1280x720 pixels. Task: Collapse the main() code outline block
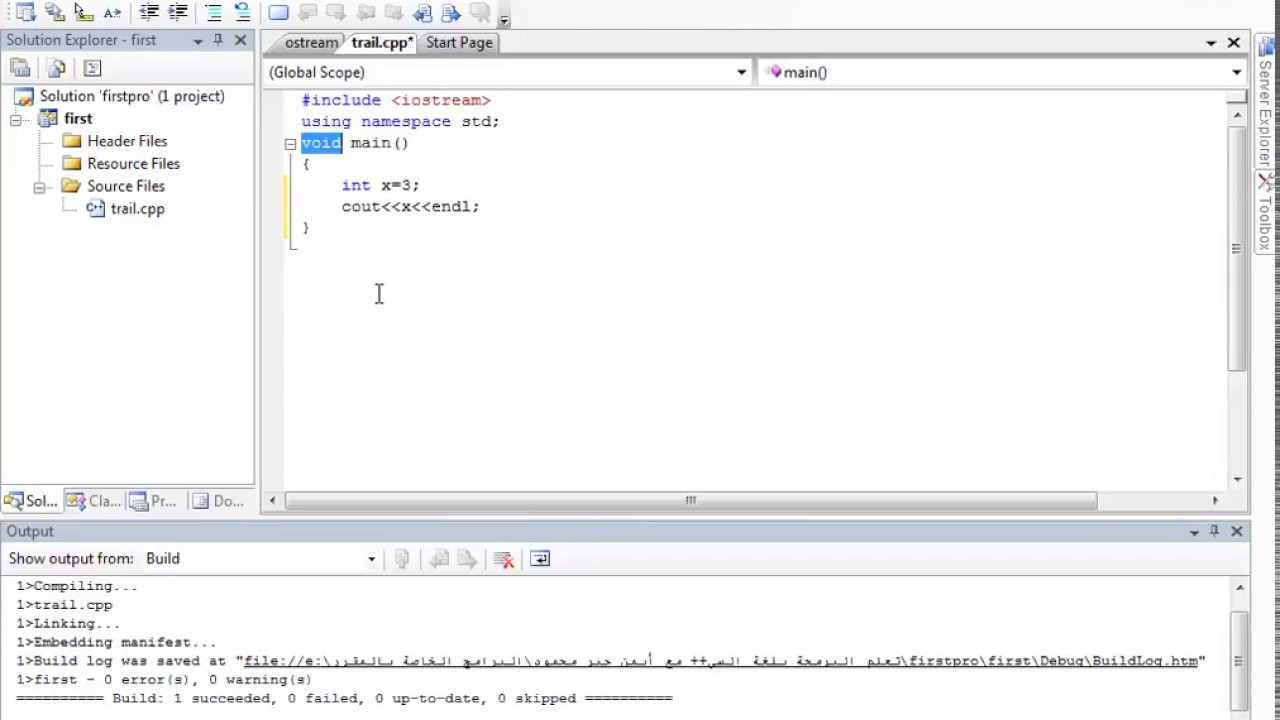coord(290,144)
